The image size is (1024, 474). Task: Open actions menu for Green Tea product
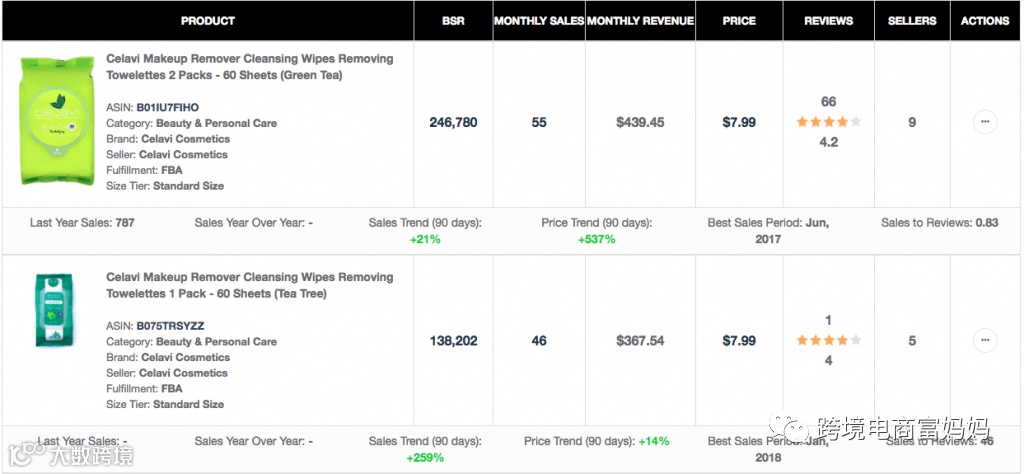984,122
